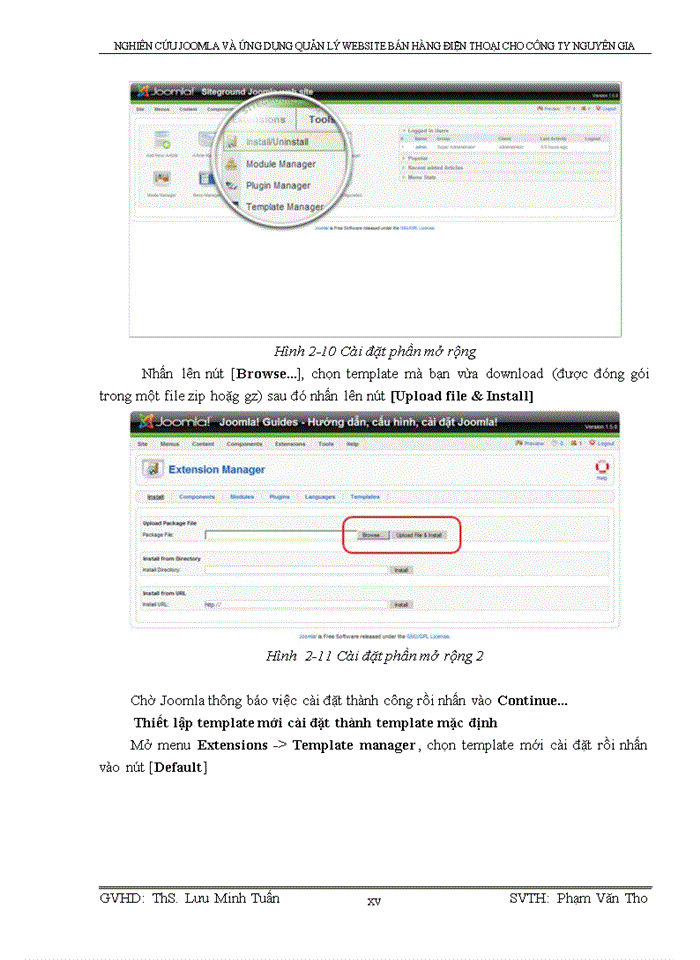Open the Menu Manager icon in control panel
Screen dimensions: 700x960
[x=206, y=179]
